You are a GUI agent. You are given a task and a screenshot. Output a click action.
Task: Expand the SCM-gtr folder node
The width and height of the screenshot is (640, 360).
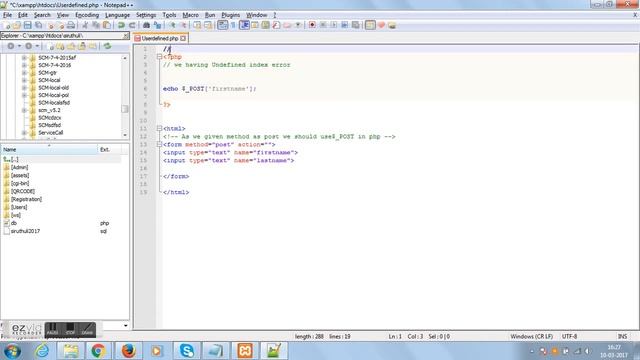(x=24, y=73)
